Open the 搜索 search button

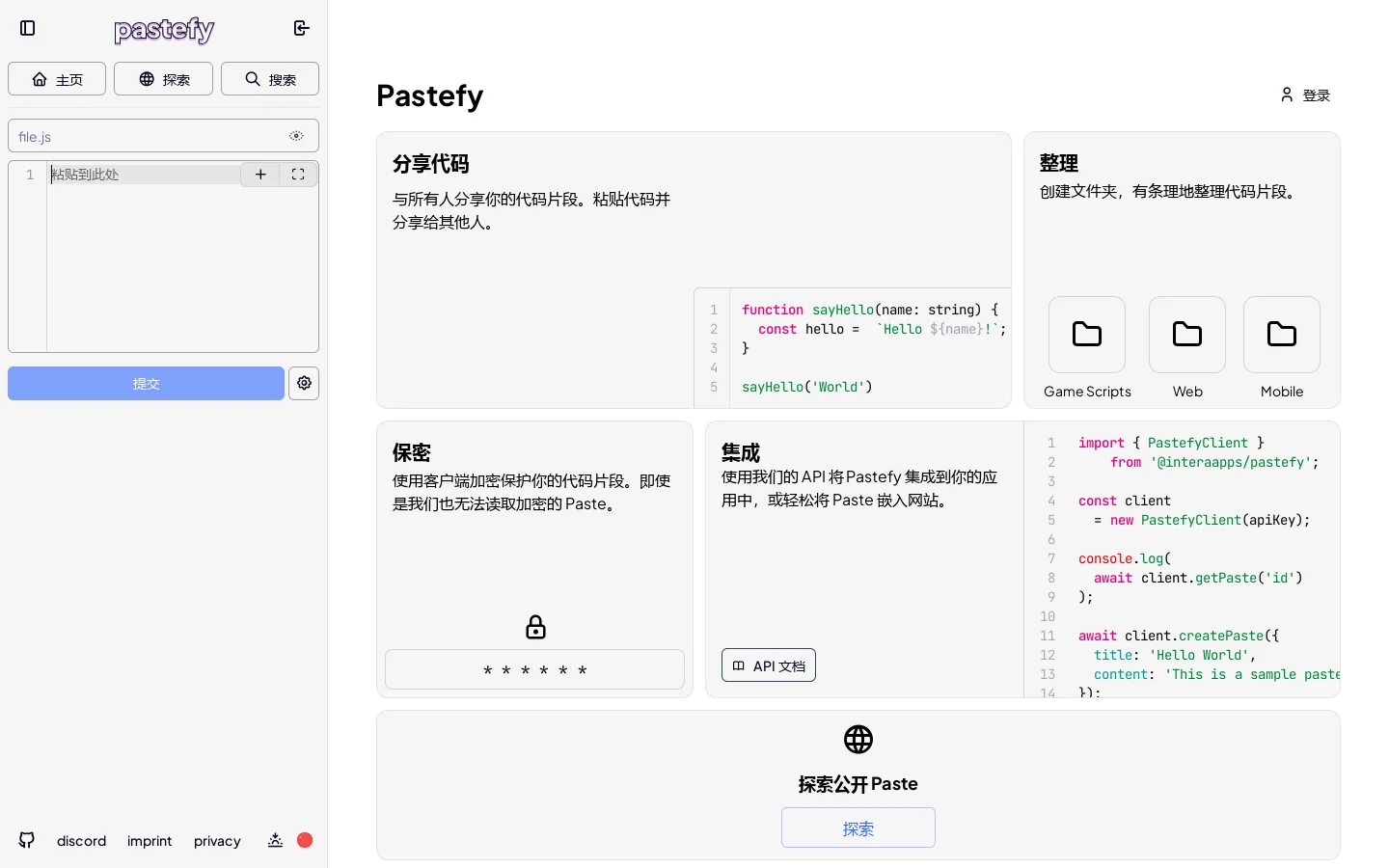tap(270, 79)
